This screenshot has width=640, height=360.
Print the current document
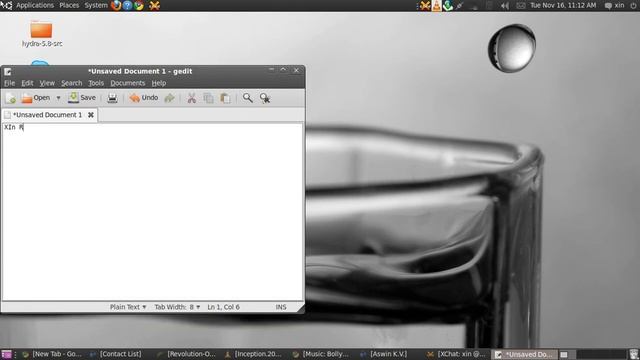[x=112, y=98]
